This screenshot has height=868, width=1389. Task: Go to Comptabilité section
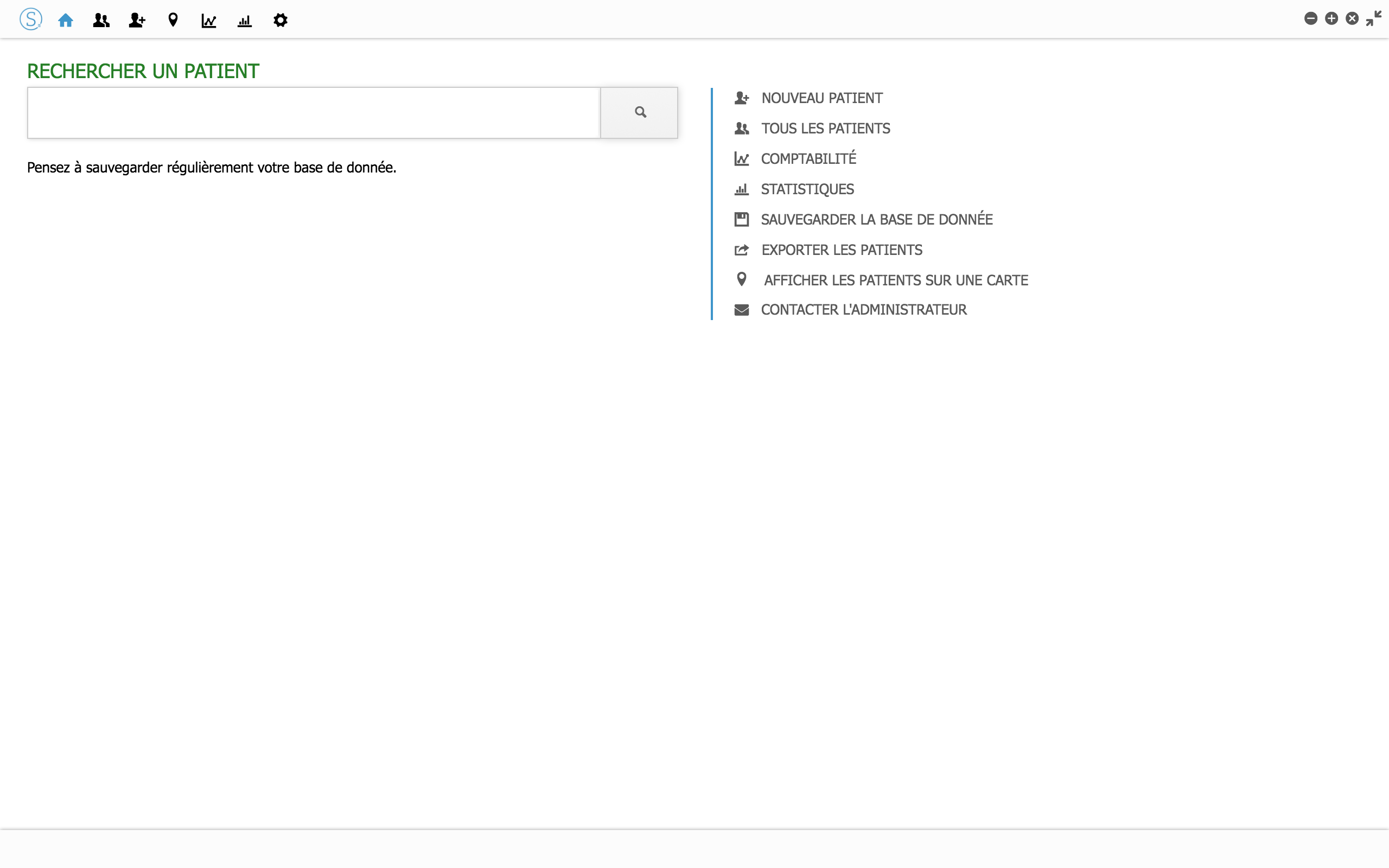[x=808, y=159]
